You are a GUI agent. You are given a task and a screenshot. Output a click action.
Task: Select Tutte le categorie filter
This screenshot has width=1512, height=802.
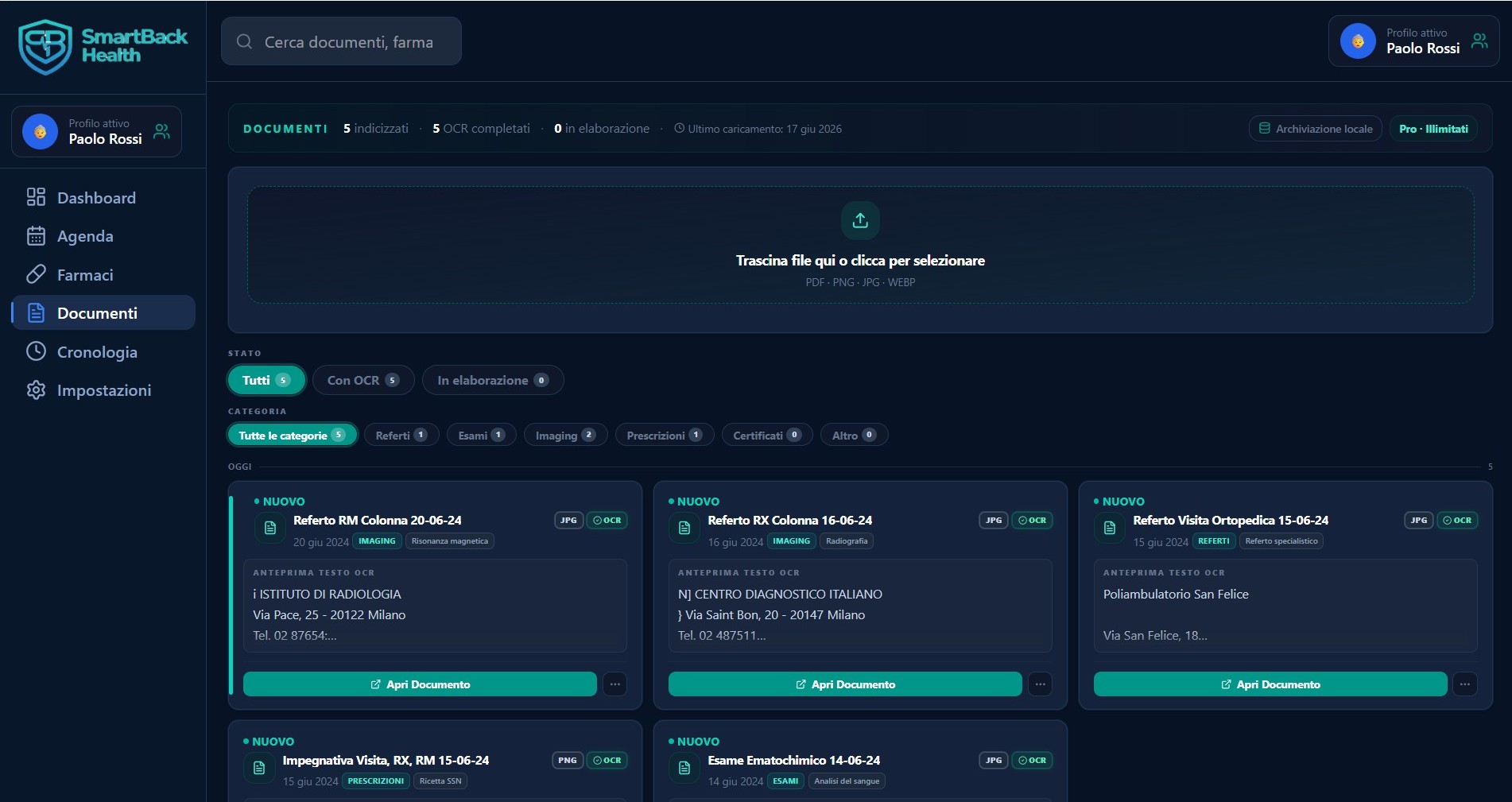pyautogui.click(x=293, y=435)
